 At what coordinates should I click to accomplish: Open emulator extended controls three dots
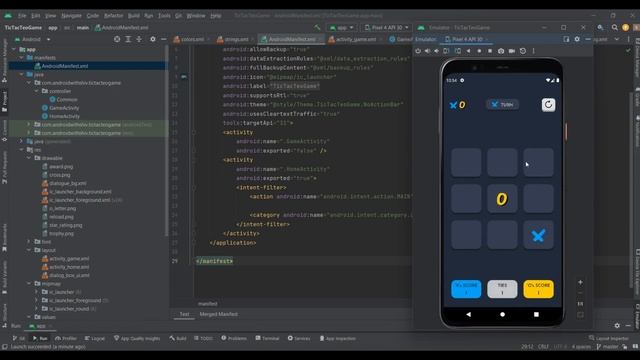pyautogui.click(x=533, y=51)
